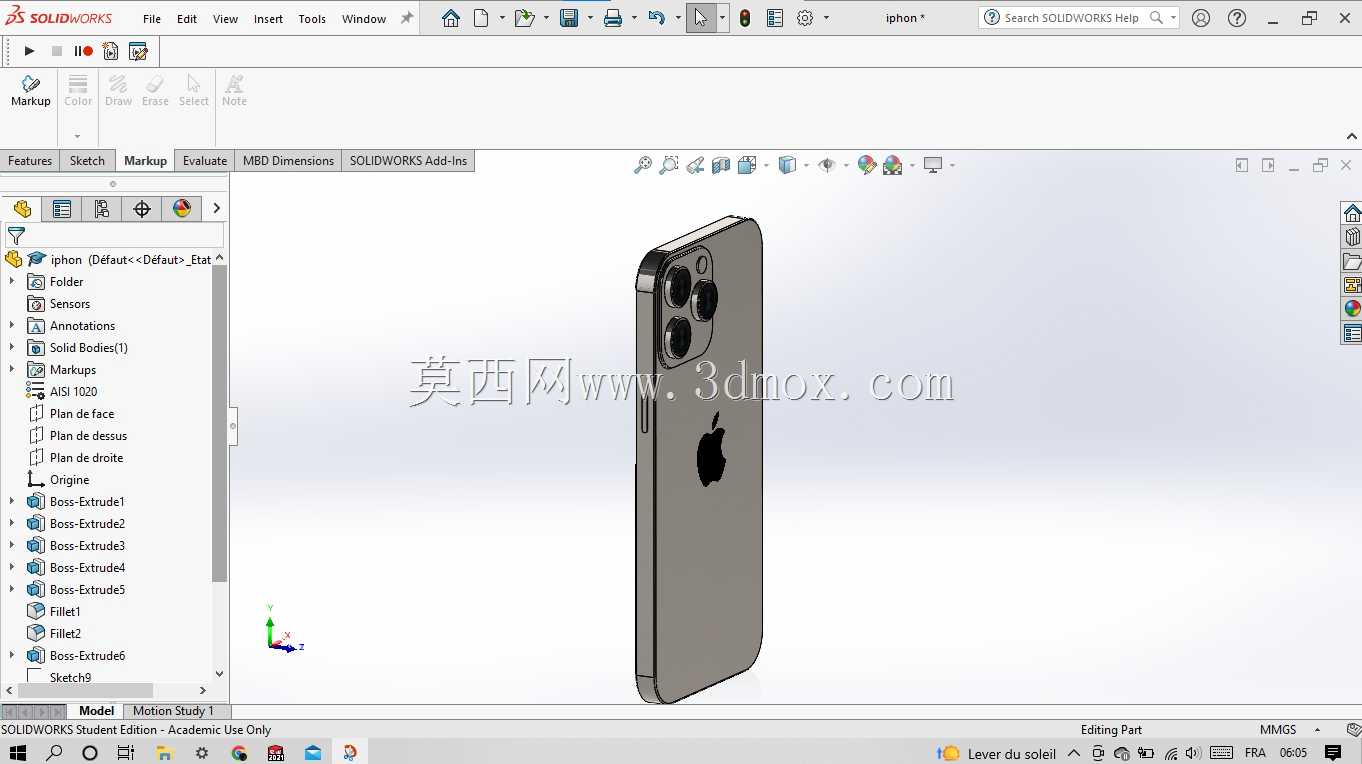Open the Options gear dropdown arrow

[x=826, y=18]
